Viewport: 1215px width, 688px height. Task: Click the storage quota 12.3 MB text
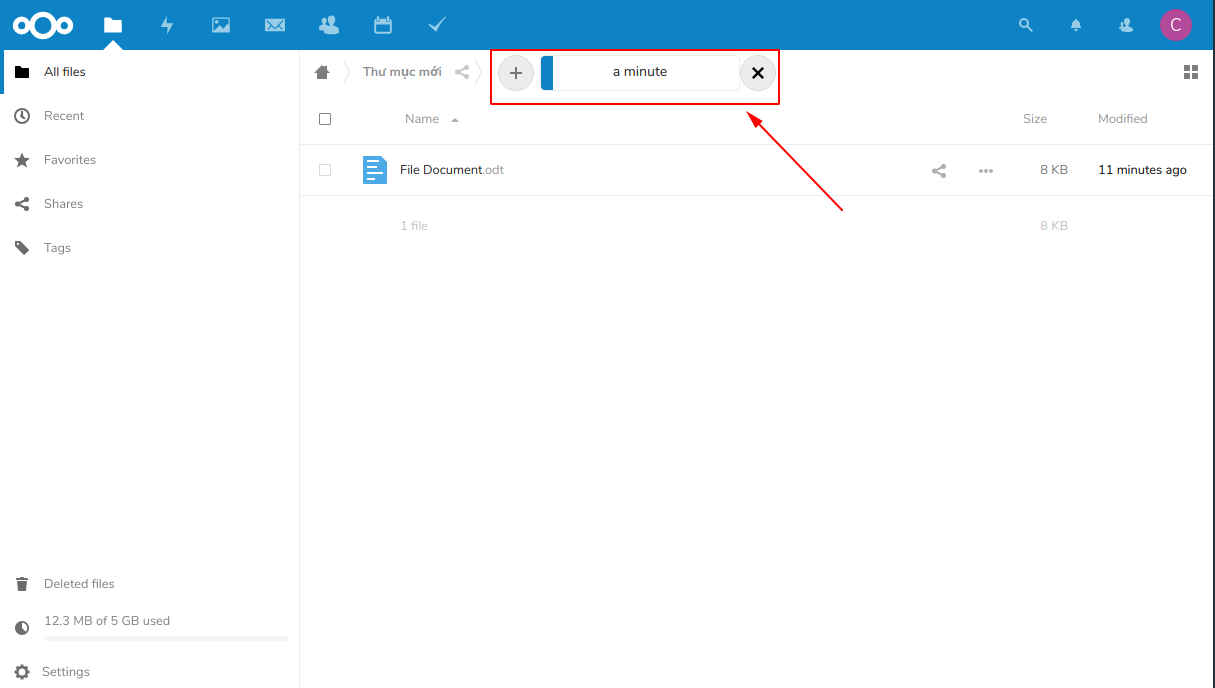(107, 621)
